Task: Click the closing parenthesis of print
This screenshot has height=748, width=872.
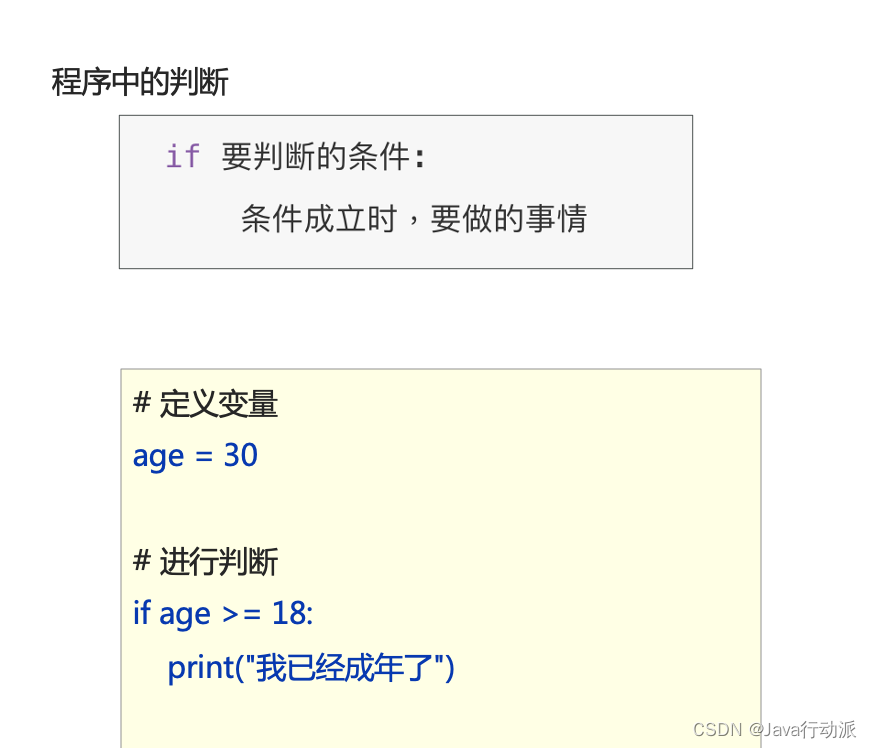Action: point(450,667)
